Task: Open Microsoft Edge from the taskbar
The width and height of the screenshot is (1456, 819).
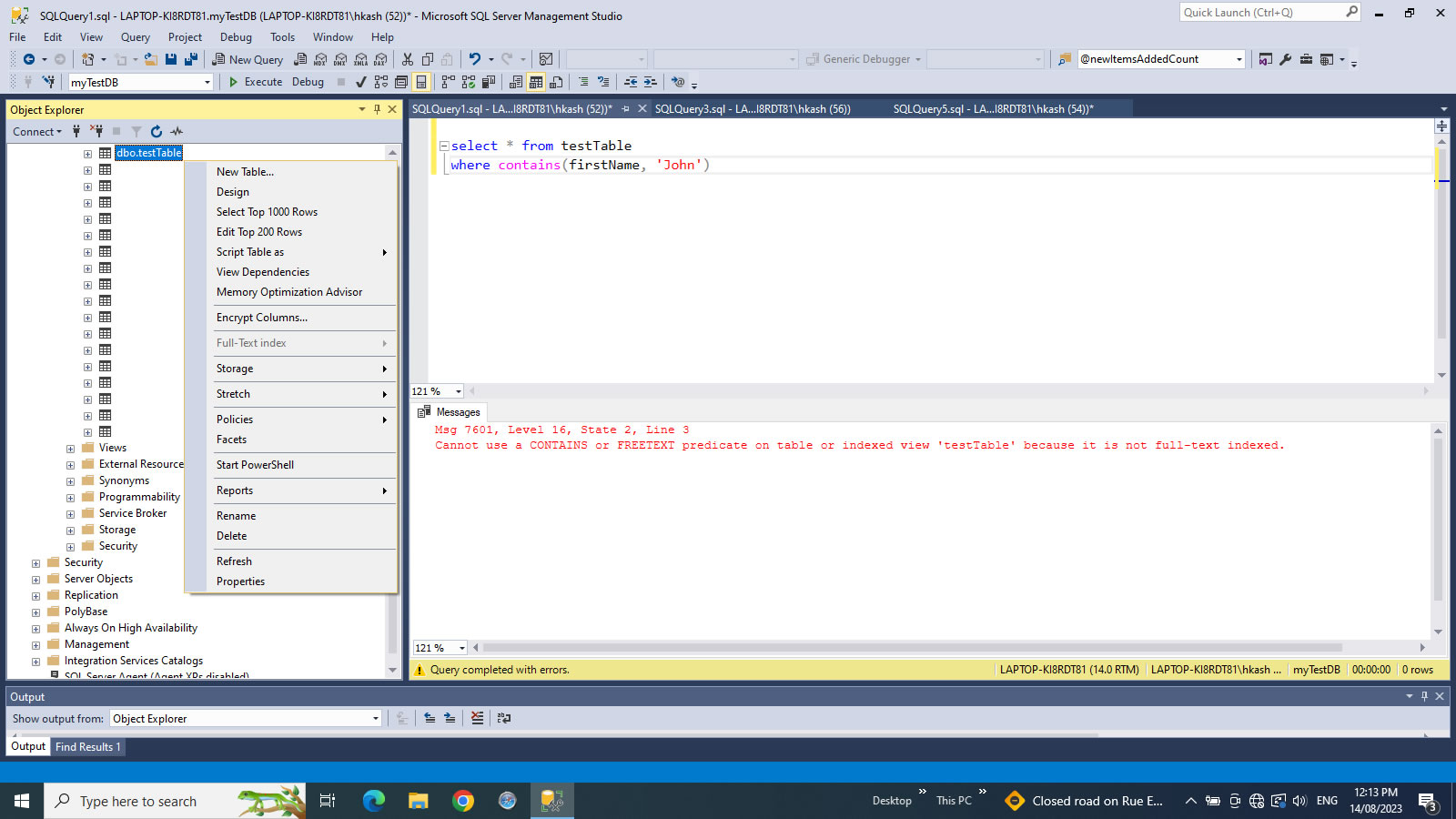Action: pos(374,801)
